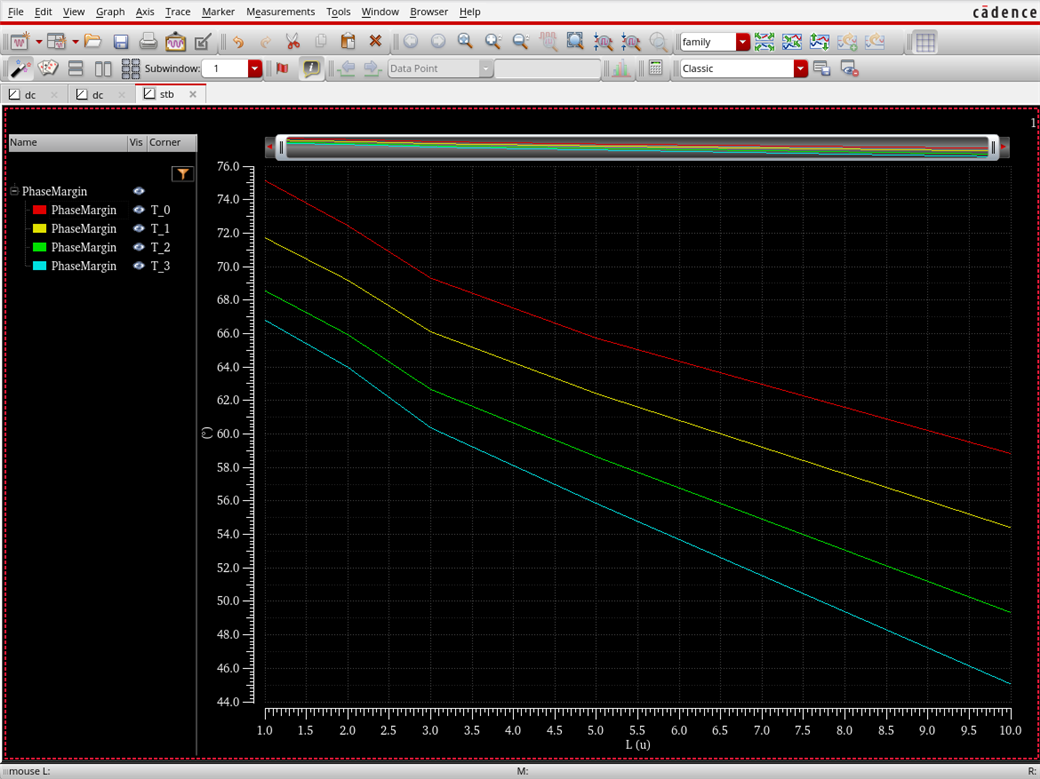
Task: Click the print icon
Action: [148, 42]
